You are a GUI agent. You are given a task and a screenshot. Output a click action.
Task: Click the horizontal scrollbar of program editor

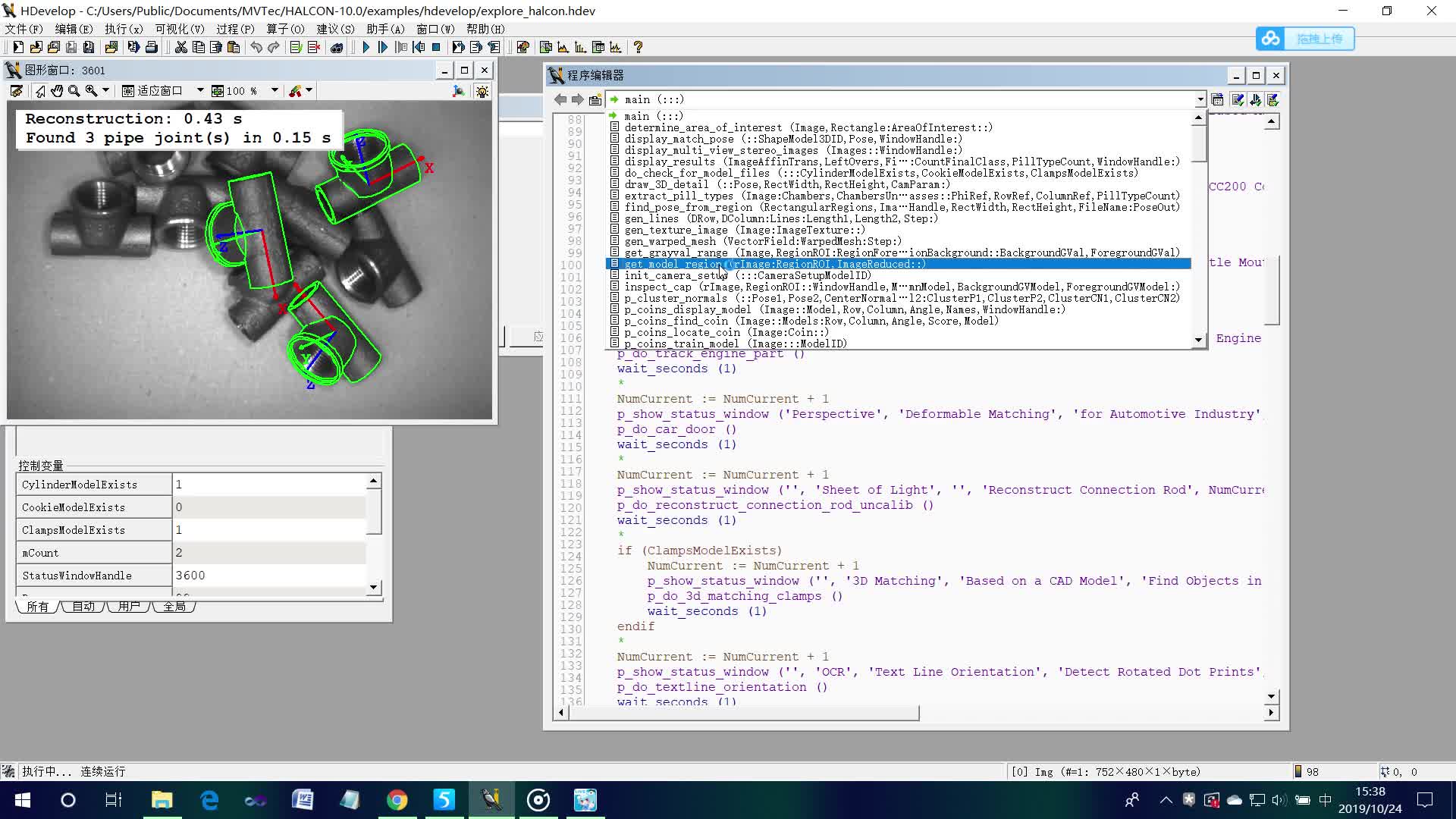739,713
